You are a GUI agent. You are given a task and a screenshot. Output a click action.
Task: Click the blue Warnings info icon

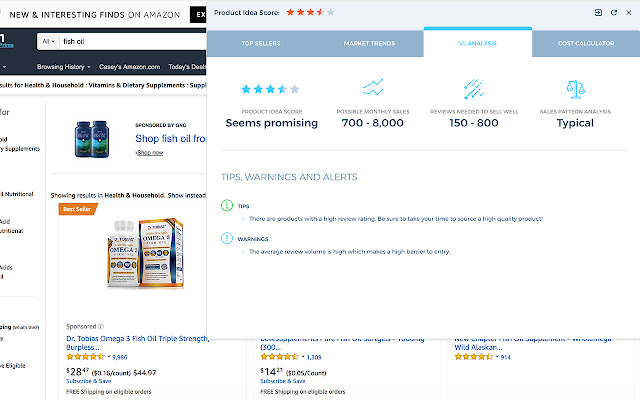point(227,239)
